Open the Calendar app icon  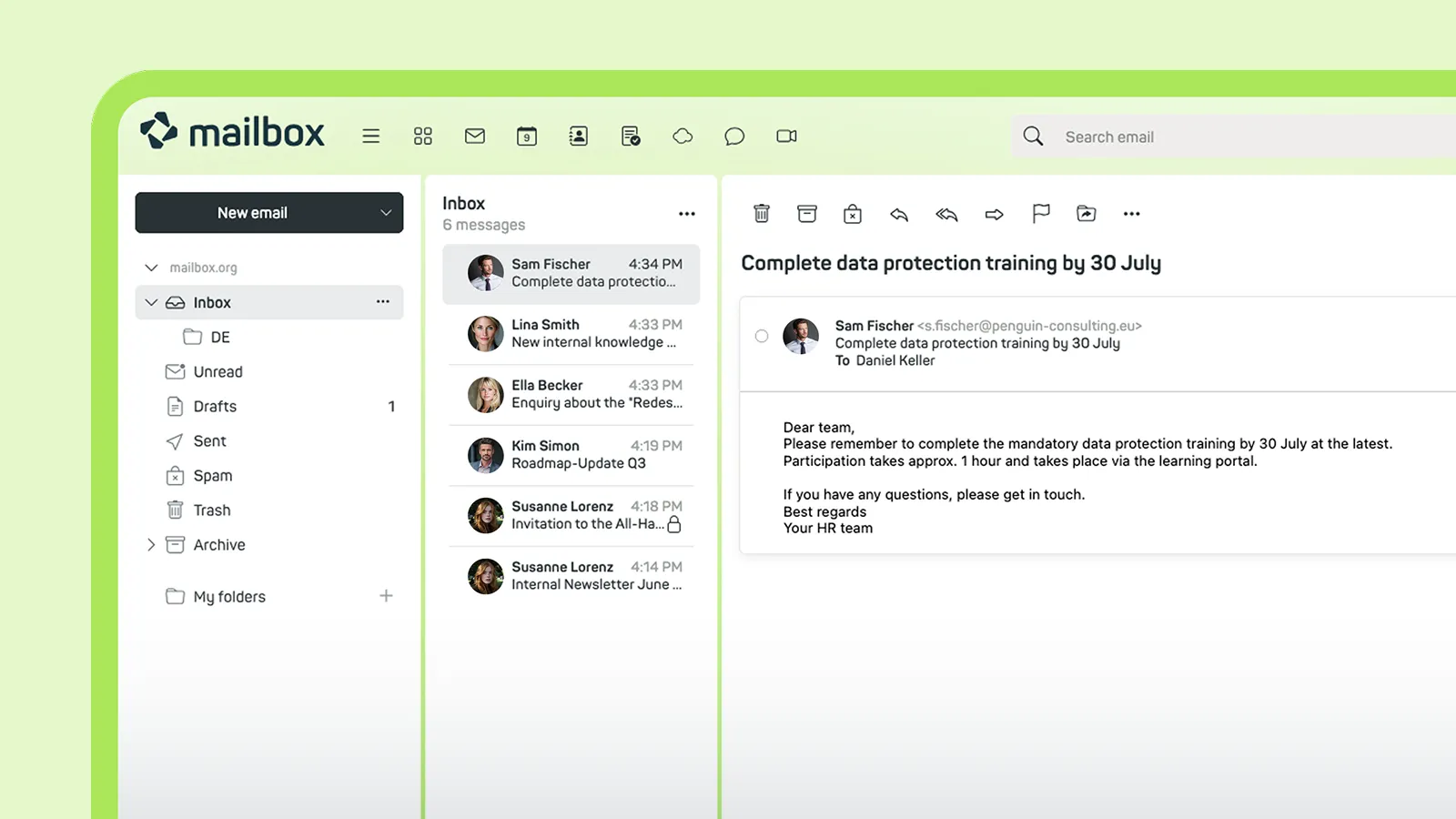(x=527, y=136)
